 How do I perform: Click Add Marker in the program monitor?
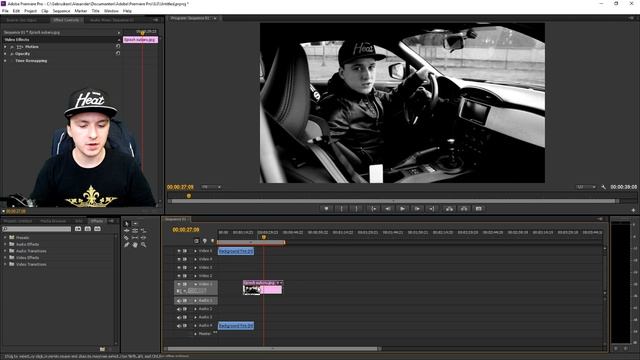click(326, 209)
